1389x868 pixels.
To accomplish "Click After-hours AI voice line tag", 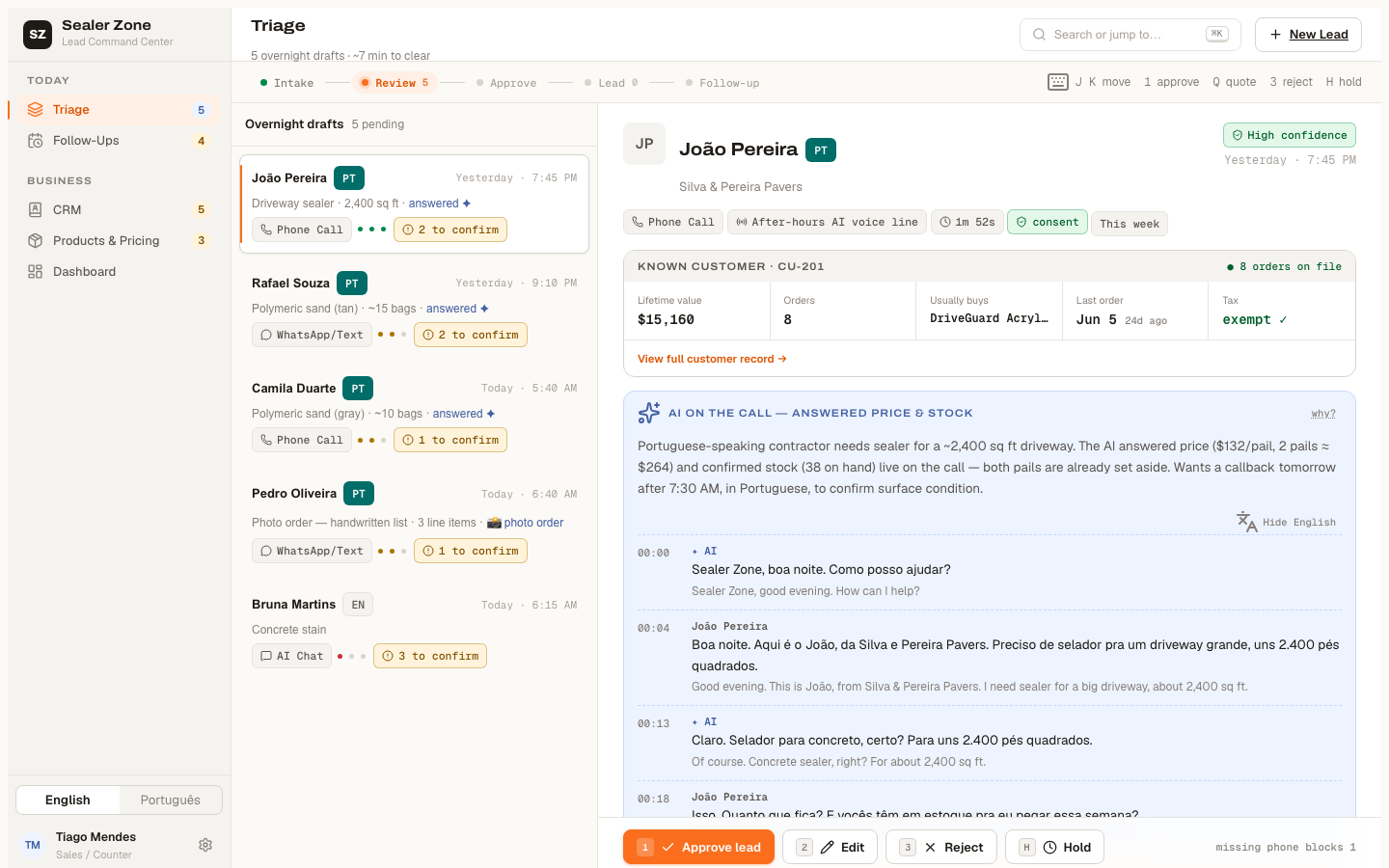I will click(x=827, y=222).
